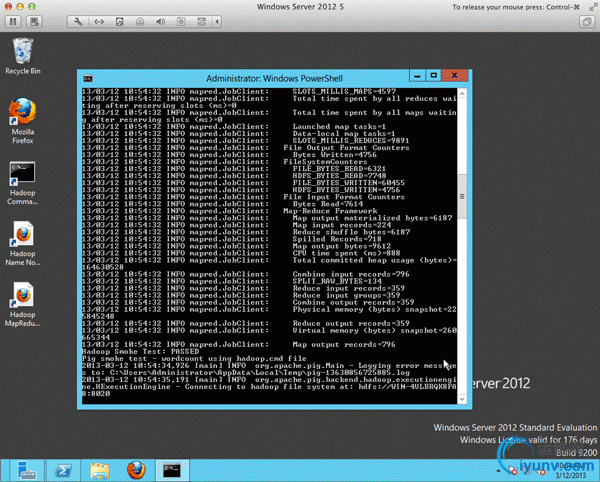Viewport: 600px width, 482px height.
Task: Click the CD/DVD drive toolbar icon
Action: [x=140, y=21]
